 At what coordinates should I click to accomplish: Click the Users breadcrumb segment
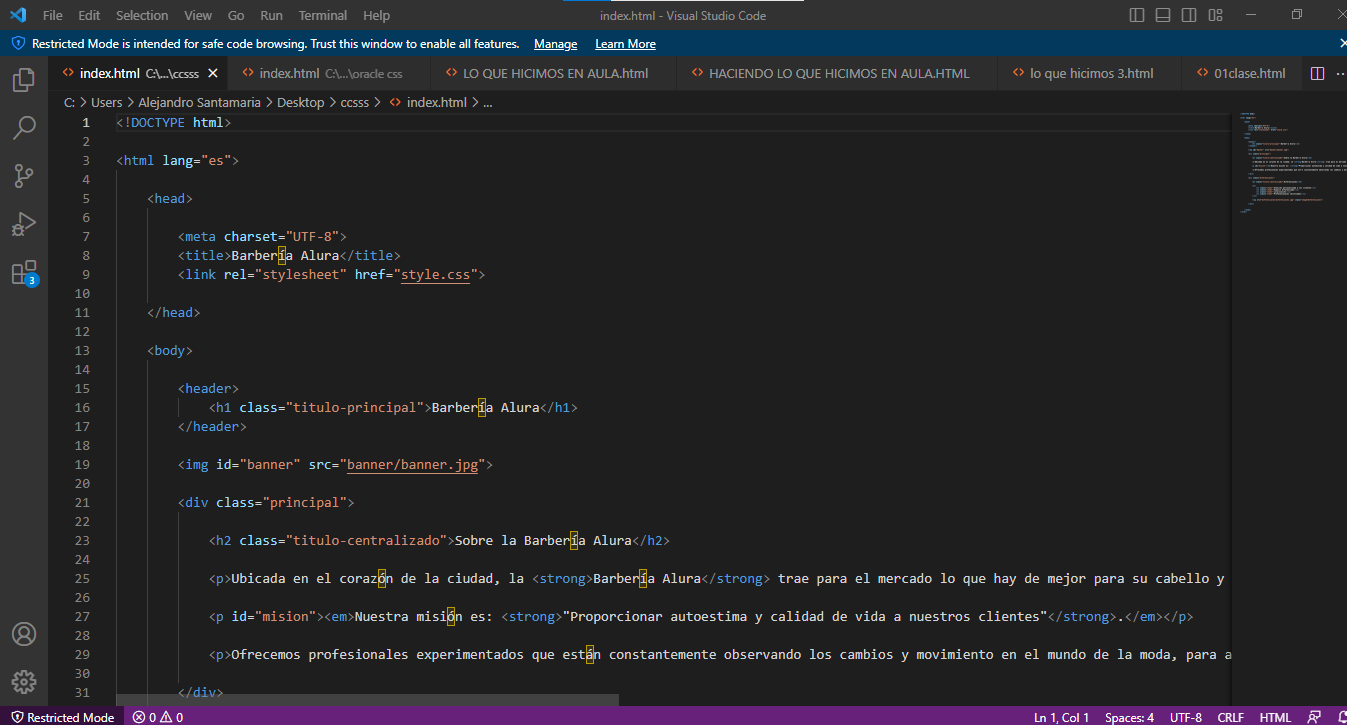pos(106,102)
